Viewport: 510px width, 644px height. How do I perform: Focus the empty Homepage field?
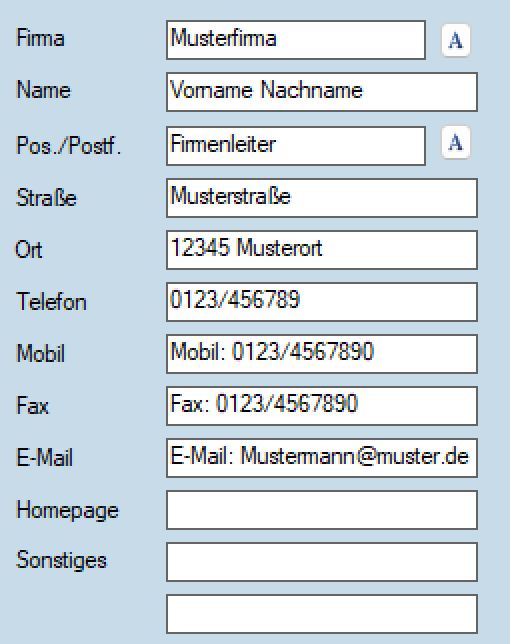322,510
